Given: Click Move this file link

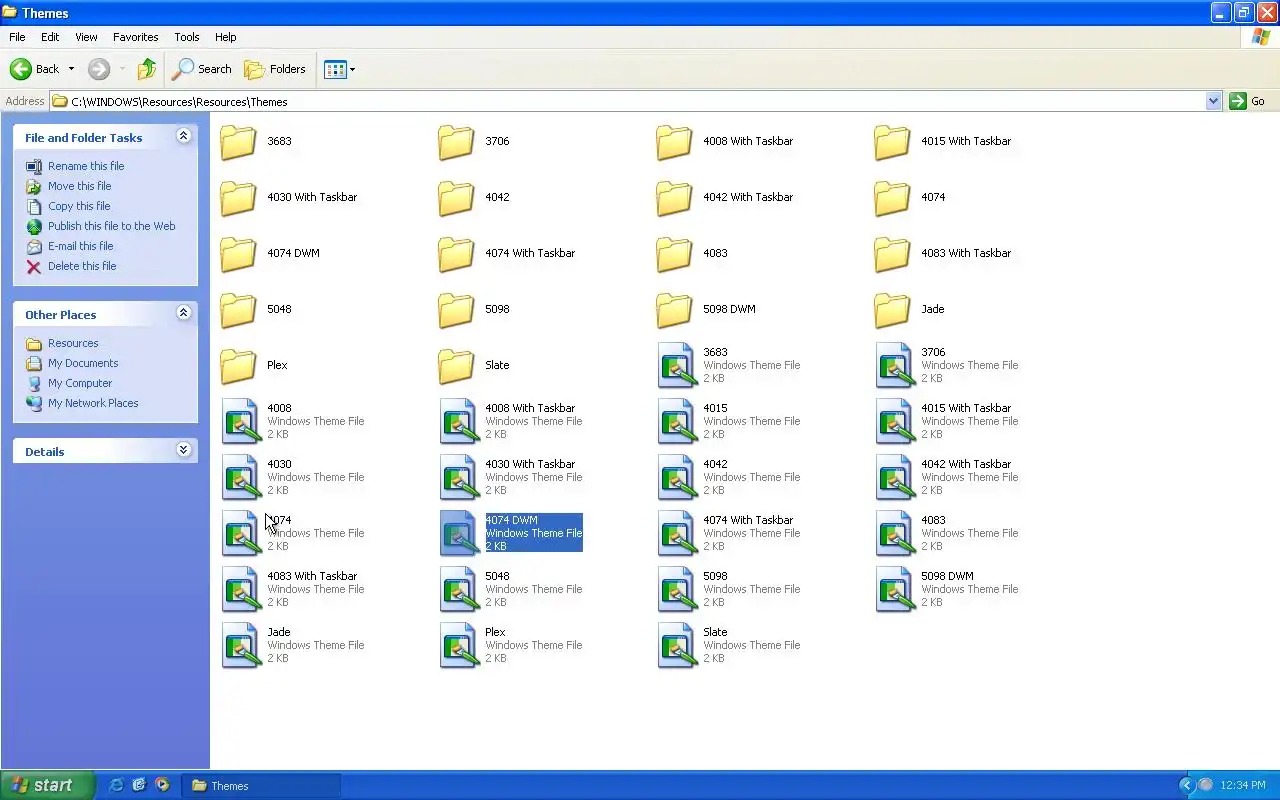Looking at the screenshot, I should (79, 186).
